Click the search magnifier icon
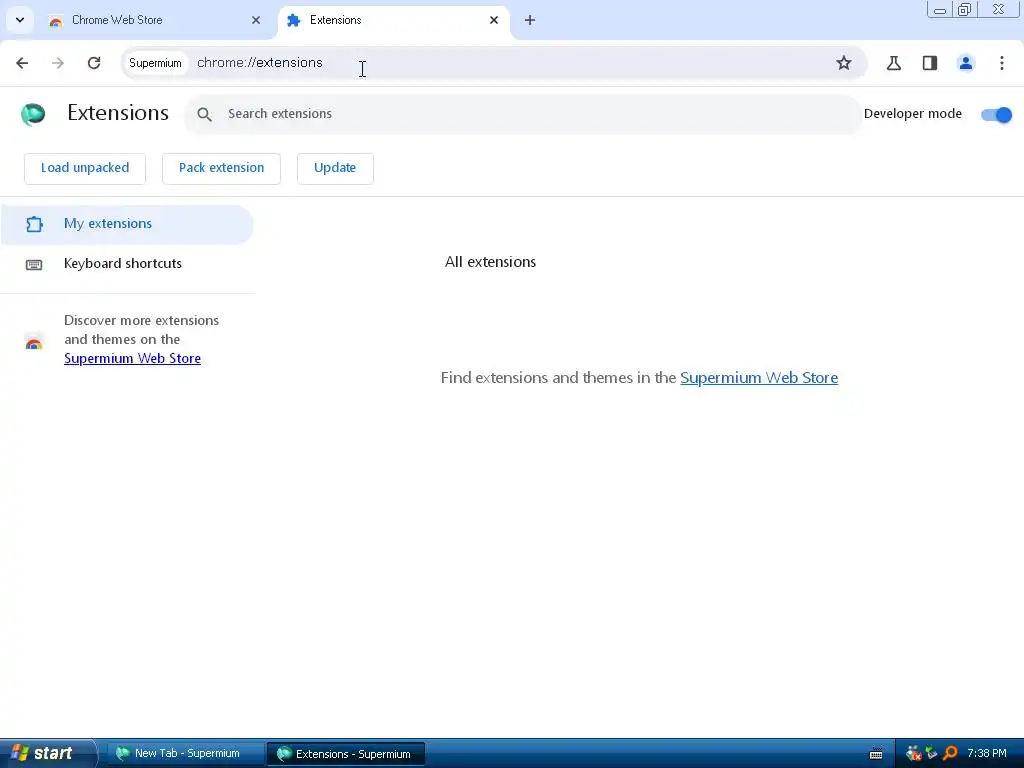This screenshot has width=1024, height=768. pos(204,114)
